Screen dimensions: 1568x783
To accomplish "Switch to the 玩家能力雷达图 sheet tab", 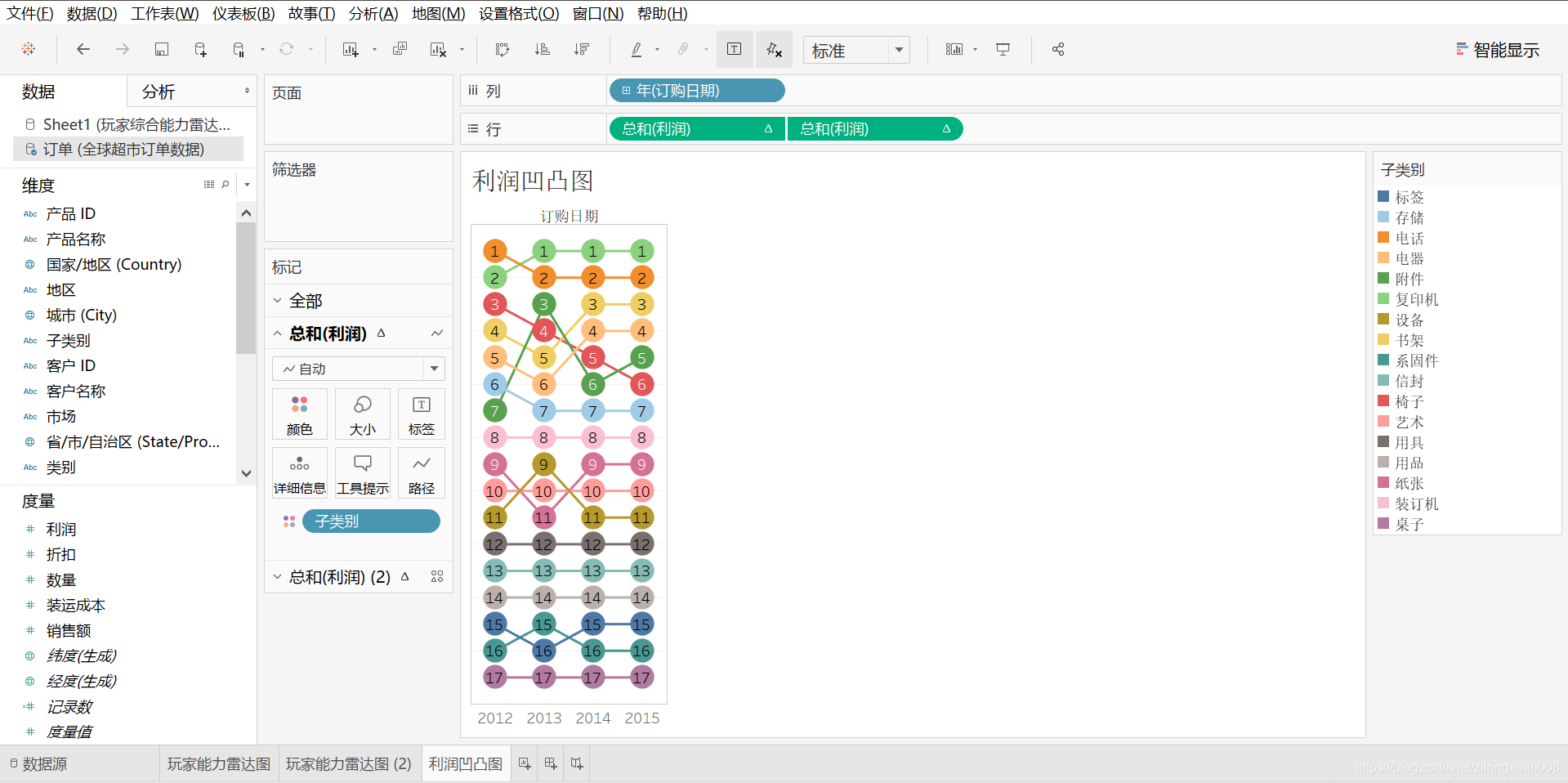I will click(x=218, y=763).
